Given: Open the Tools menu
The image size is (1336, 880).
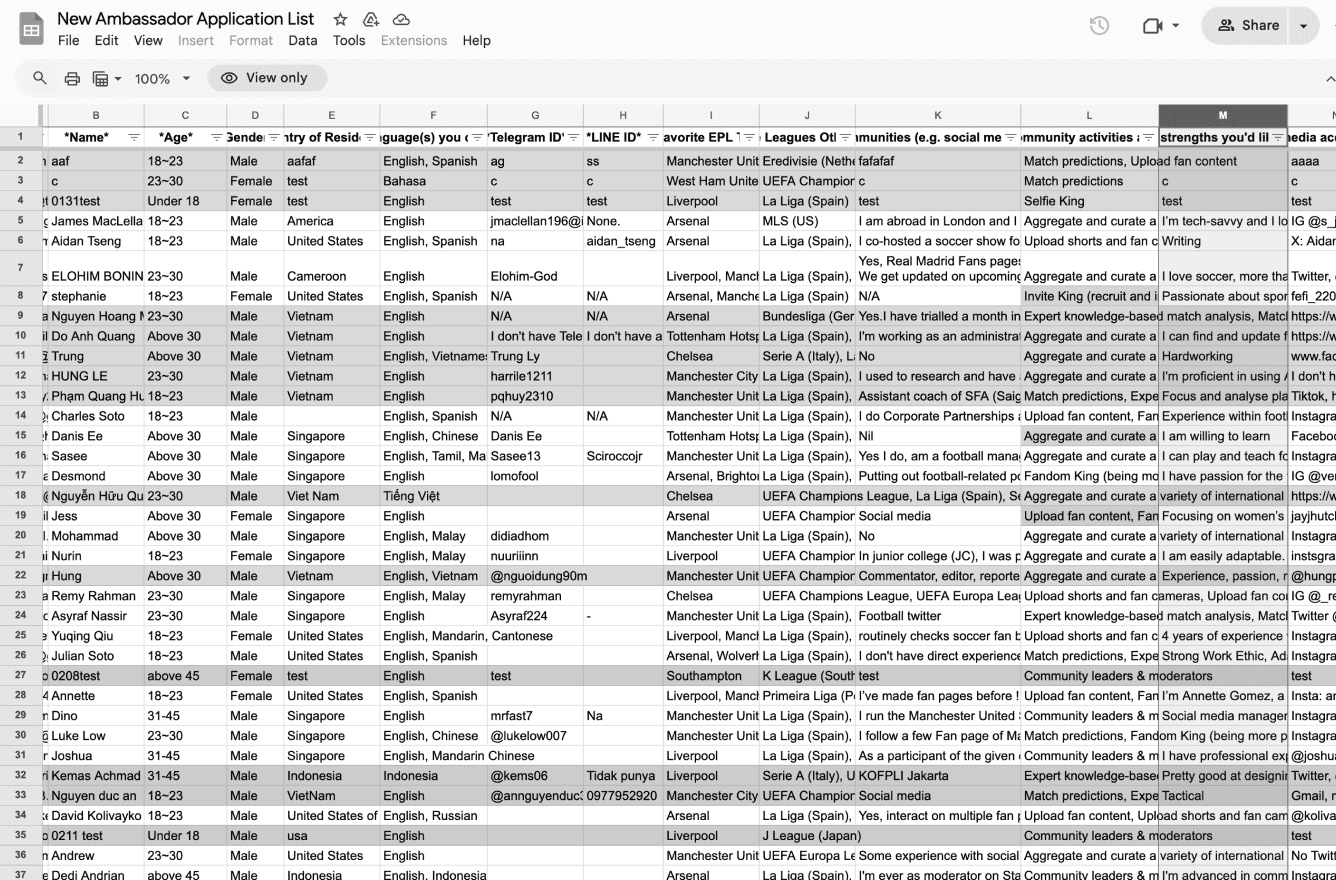Looking at the screenshot, I should pyautogui.click(x=349, y=41).
